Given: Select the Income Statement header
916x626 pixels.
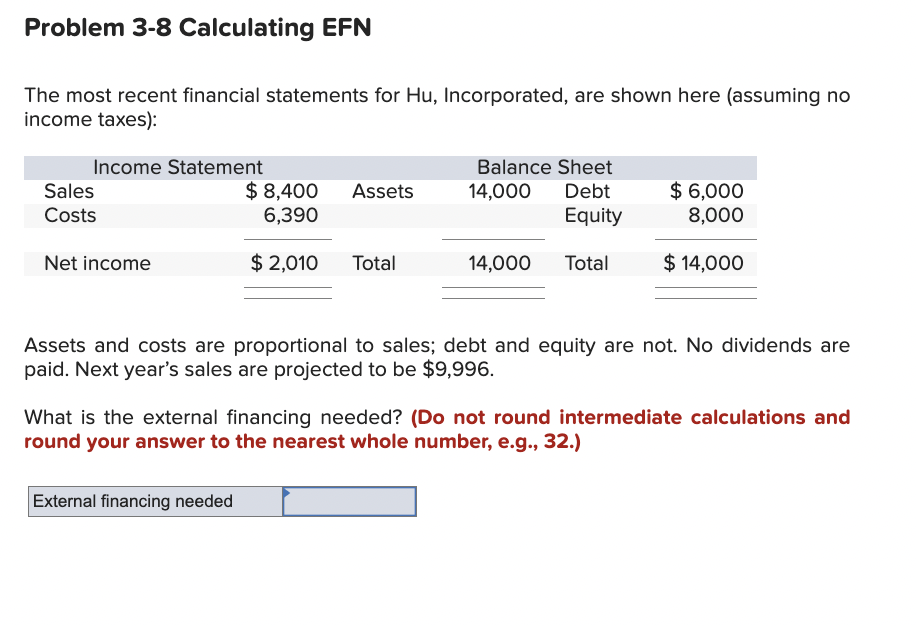Looking at the screenshot, I should (x=177, y=167).
